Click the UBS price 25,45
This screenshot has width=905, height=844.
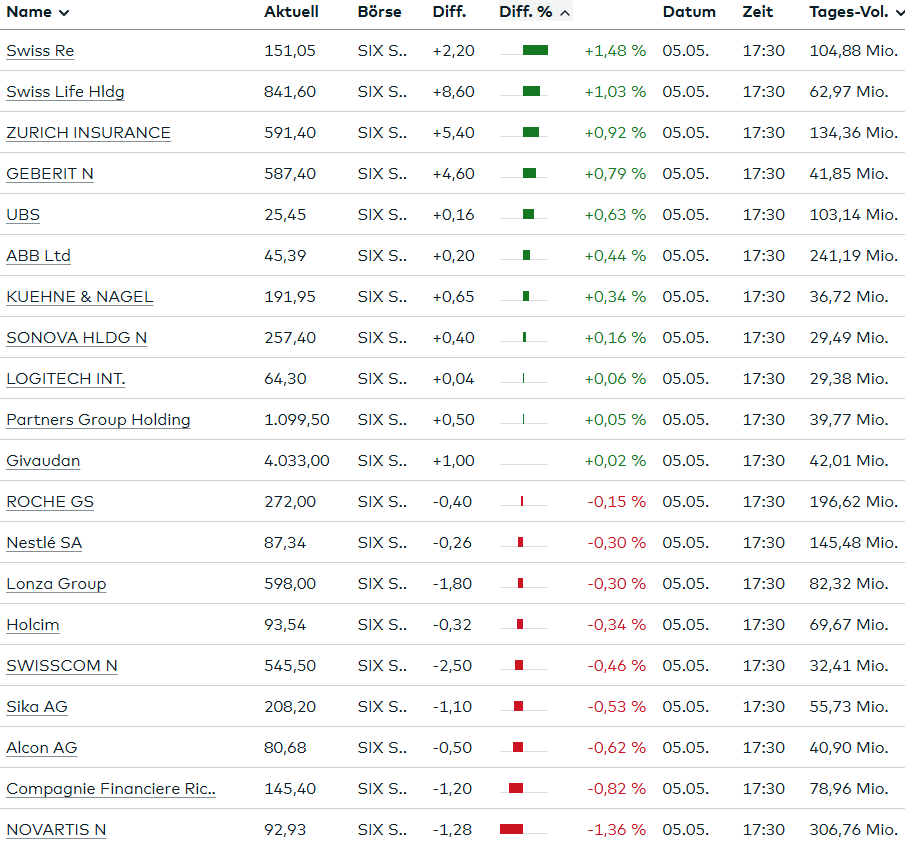pyautogui.click(x=285, y=215)
